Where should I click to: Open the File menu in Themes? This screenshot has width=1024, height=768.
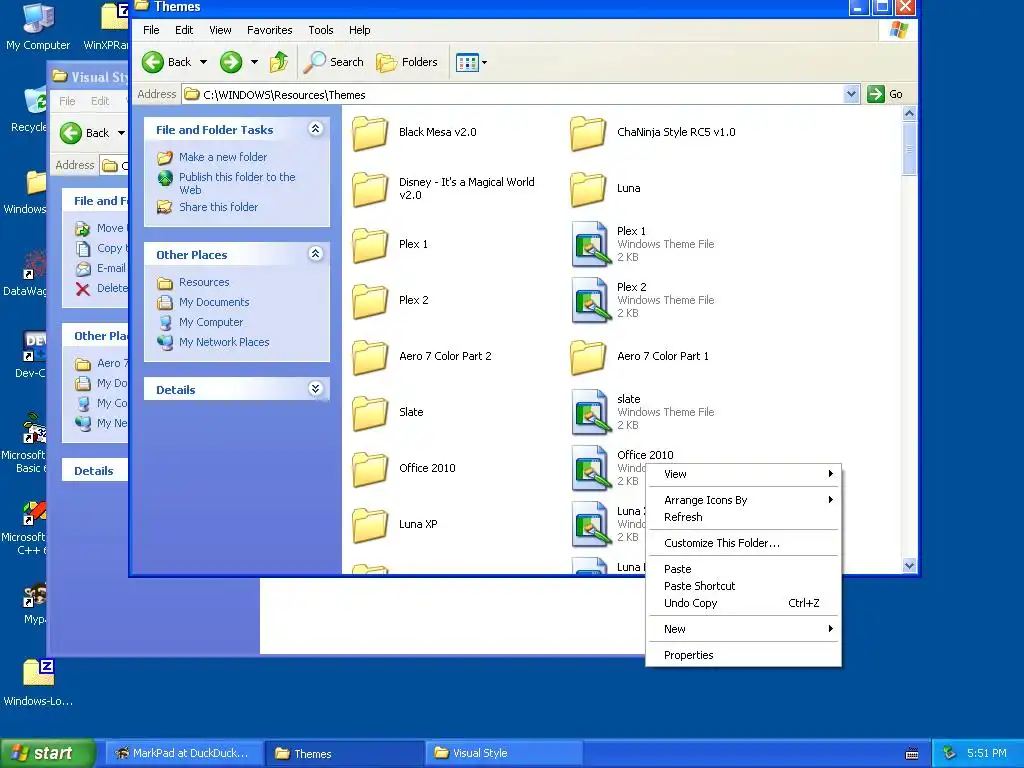coord(151,30)
